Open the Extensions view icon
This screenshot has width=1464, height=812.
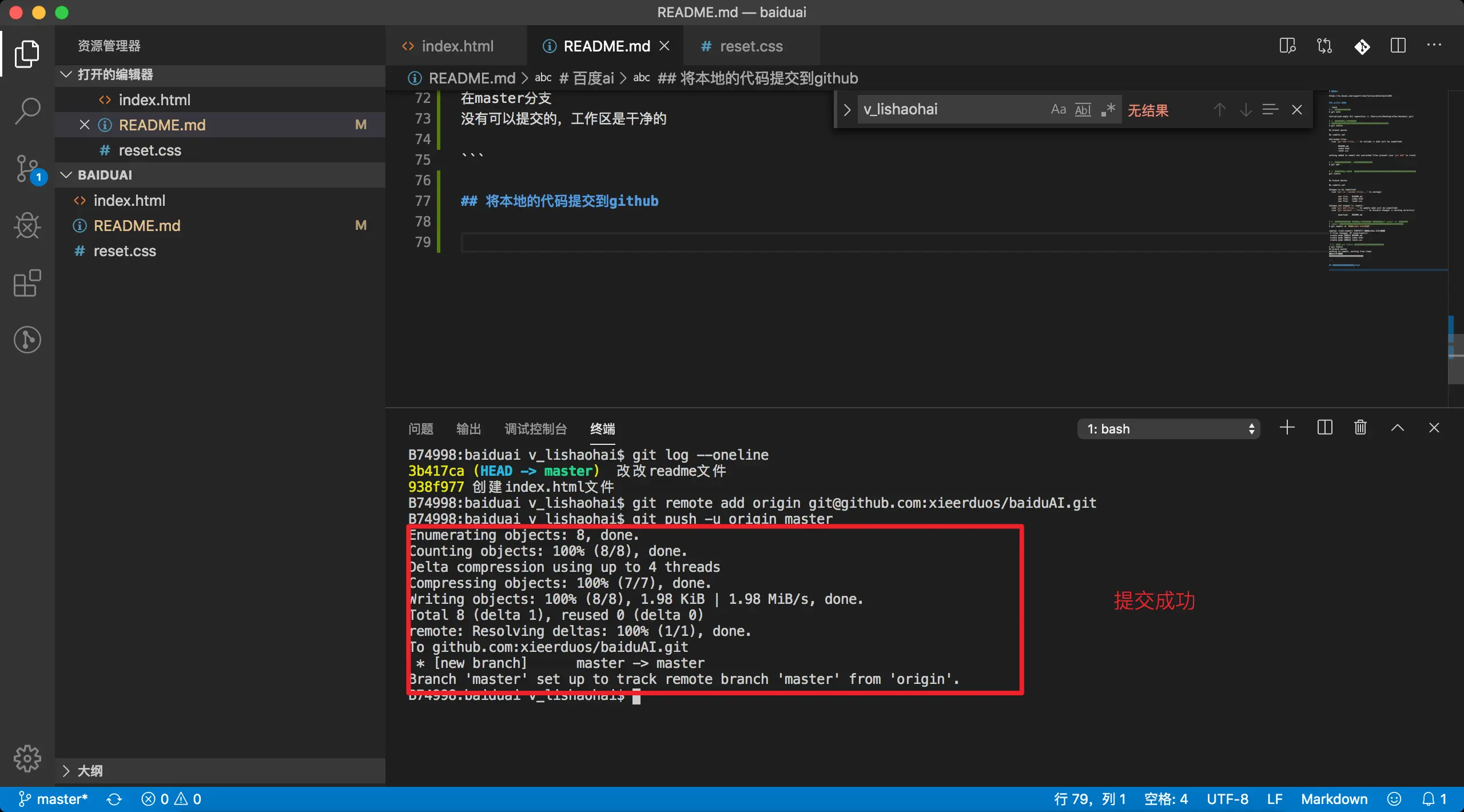pos(27,283)
